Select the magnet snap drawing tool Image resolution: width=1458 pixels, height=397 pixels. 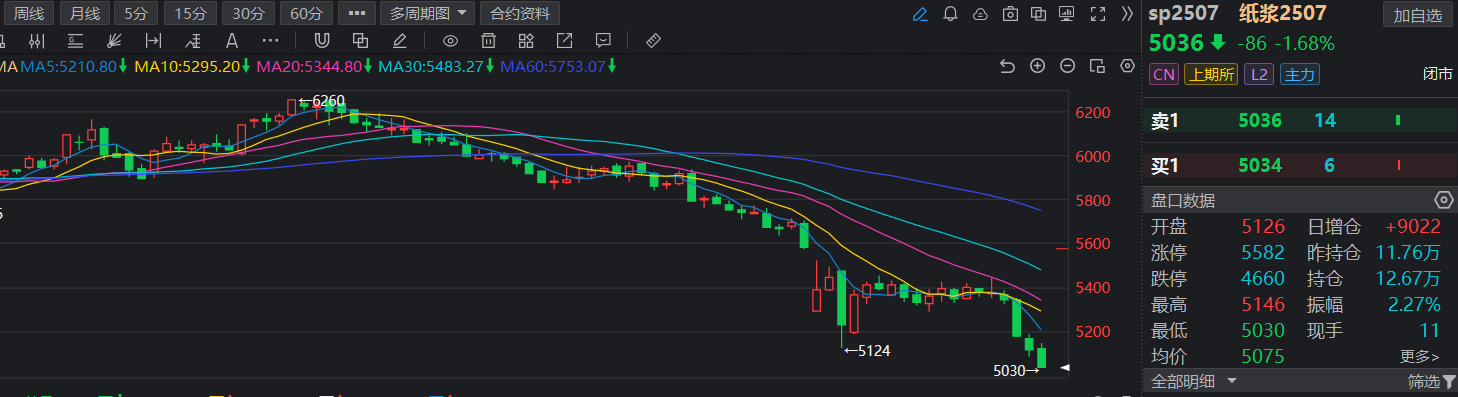(x=322, y=41)
